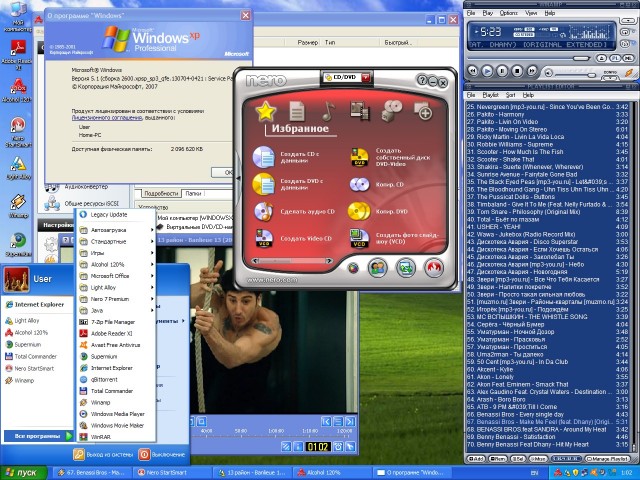This screenshot has width=640, height=480.
Task: Expand Автозагрузка programs submenu
Action: (x=116, y=230)
